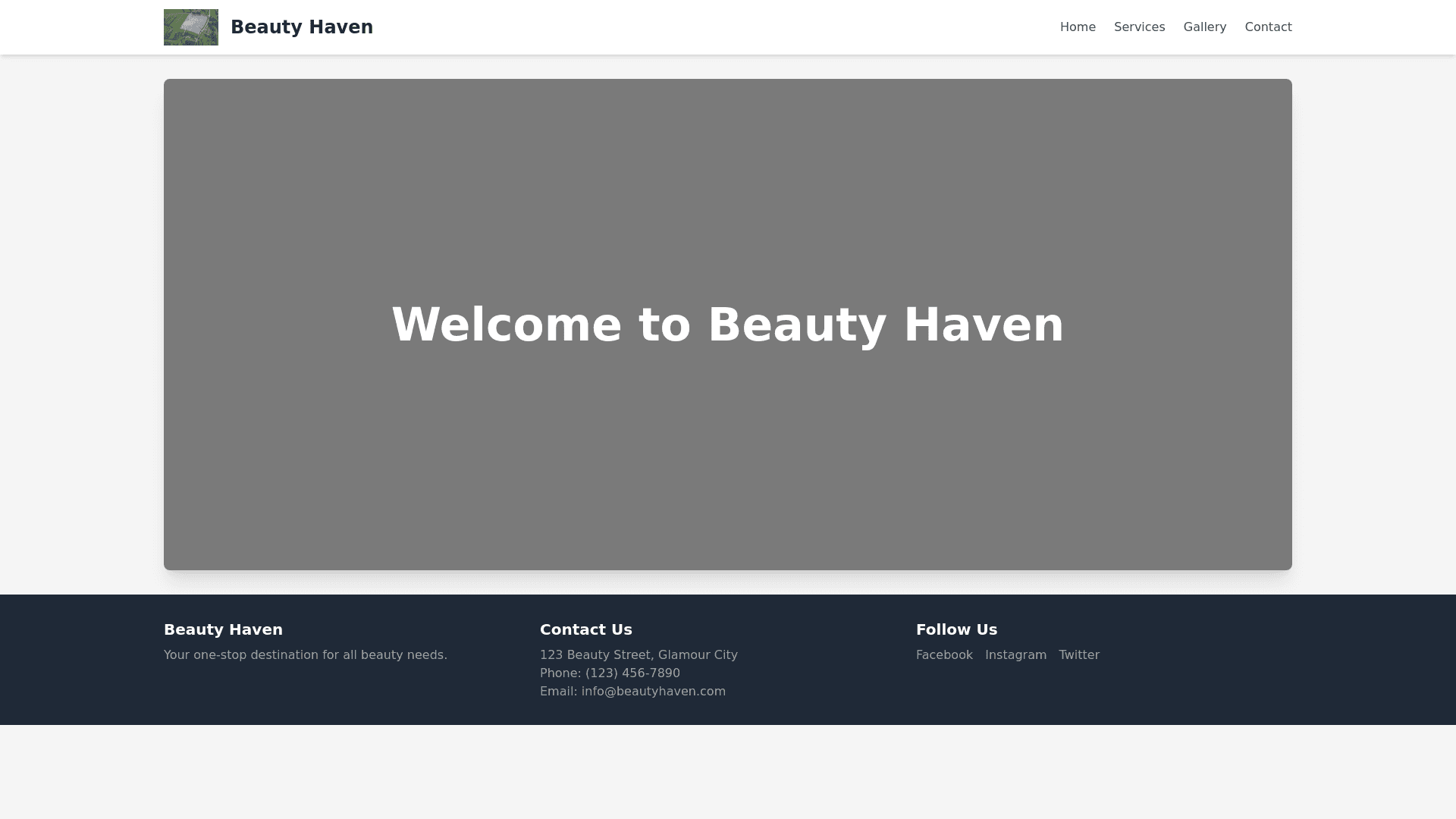This screenshot has height=819, width=1456.
Task: Follow the Twitter footer link
Action: [1078, 654]
